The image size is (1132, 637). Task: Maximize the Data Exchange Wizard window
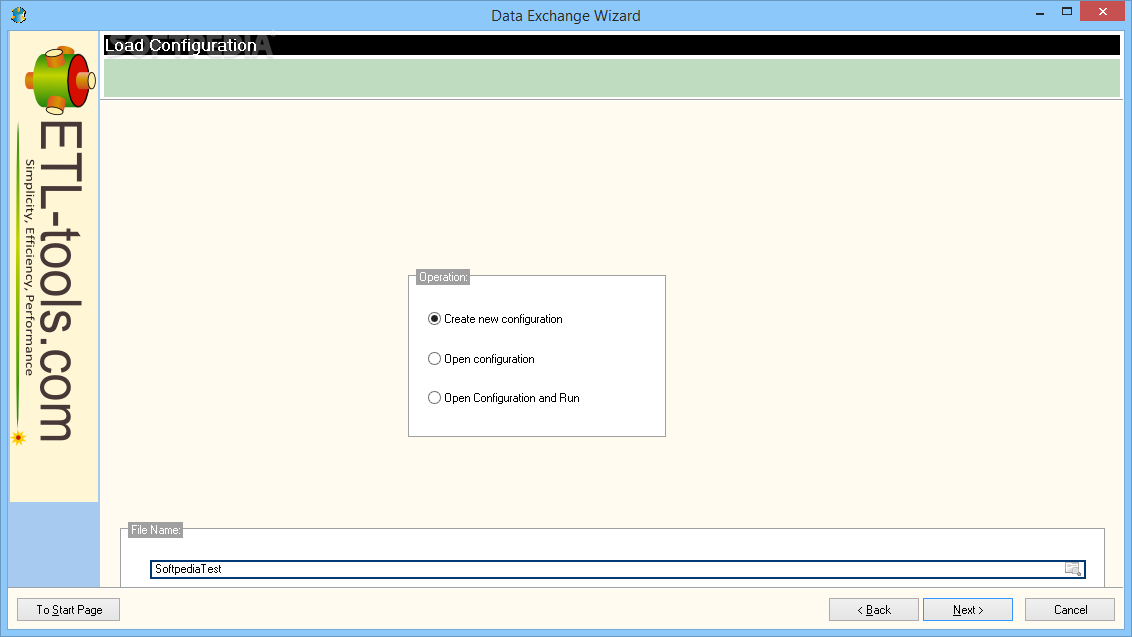click(x=1066, y=12)
